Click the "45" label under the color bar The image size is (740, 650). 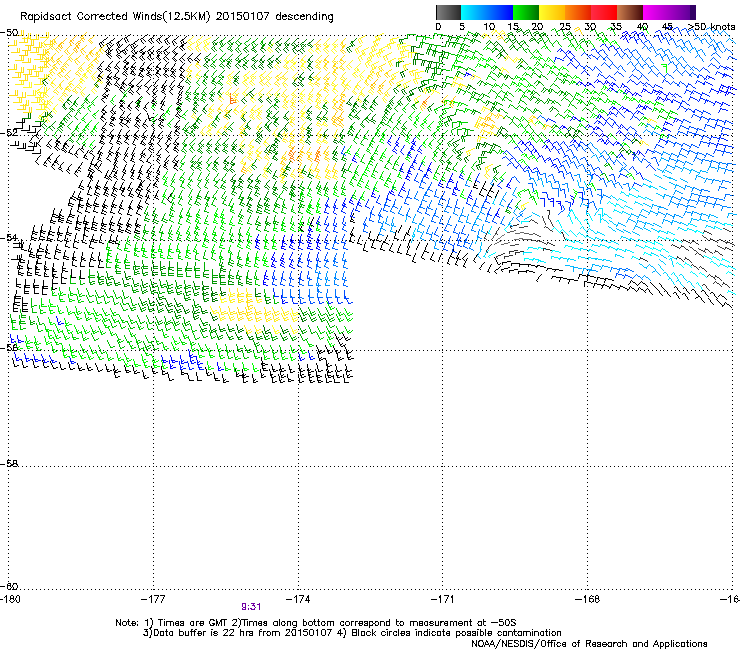(667, 26)
